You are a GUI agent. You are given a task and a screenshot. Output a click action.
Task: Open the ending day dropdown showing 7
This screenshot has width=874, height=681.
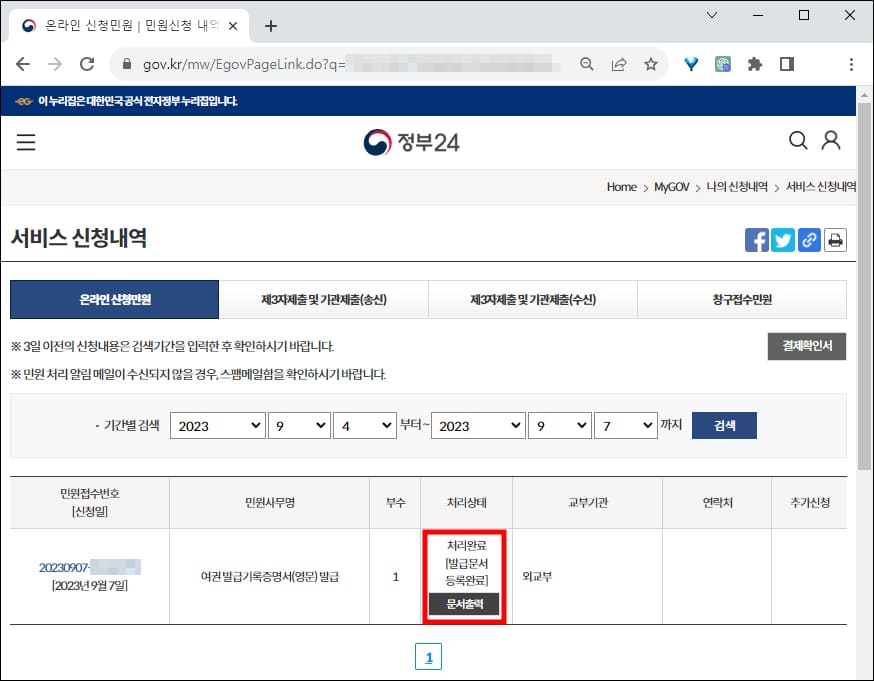point(626,424)
